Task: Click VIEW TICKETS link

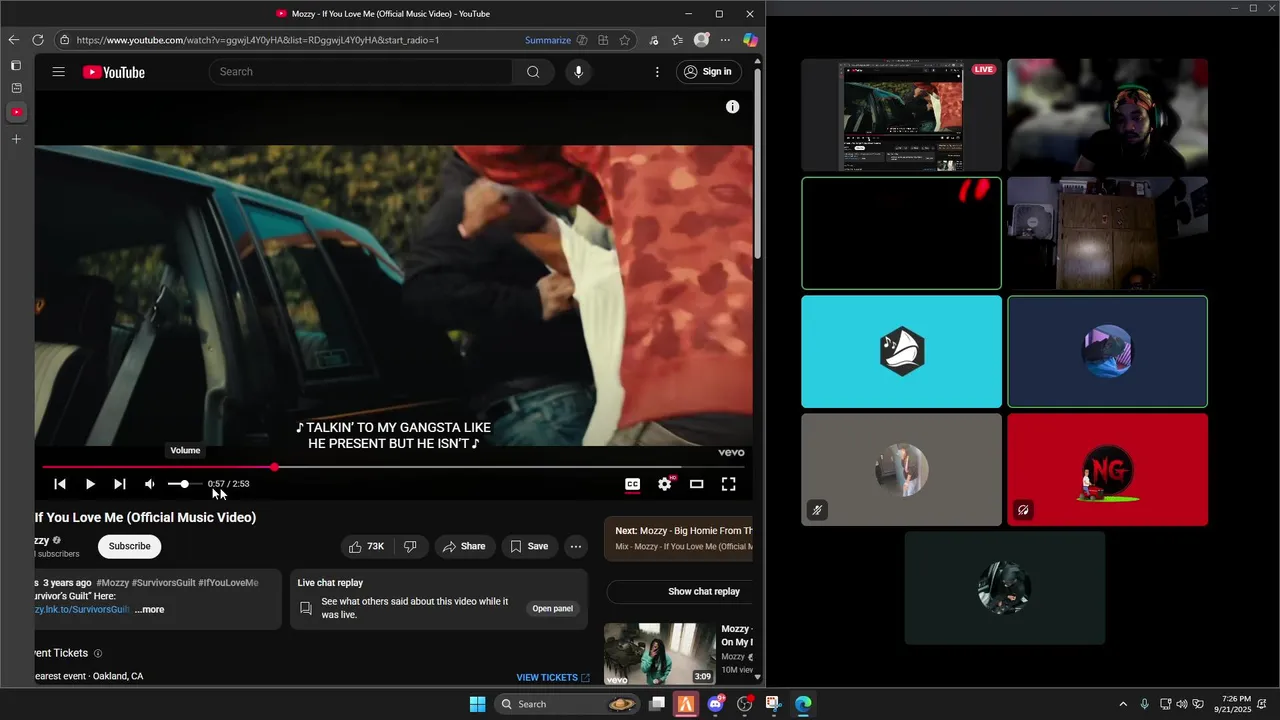Action: (553, 677)
